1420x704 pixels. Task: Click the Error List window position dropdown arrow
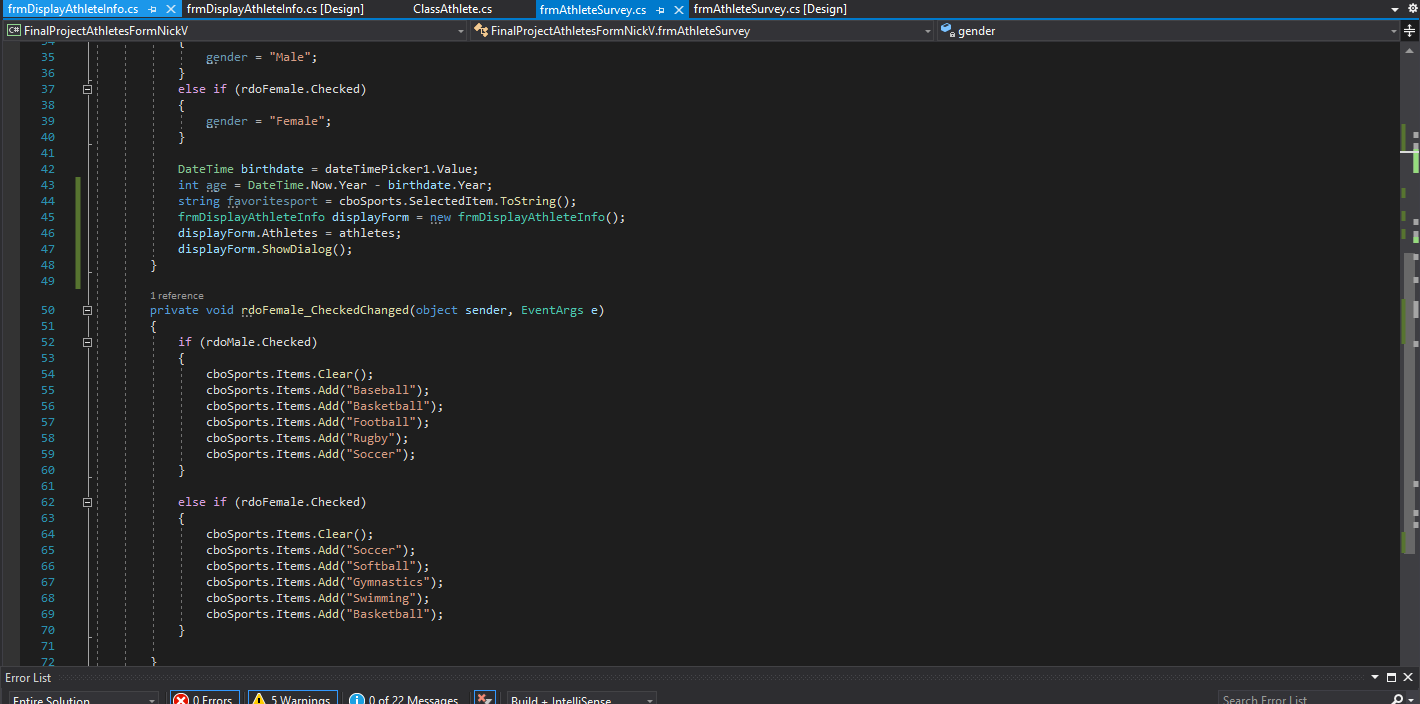click(1376, 677)
